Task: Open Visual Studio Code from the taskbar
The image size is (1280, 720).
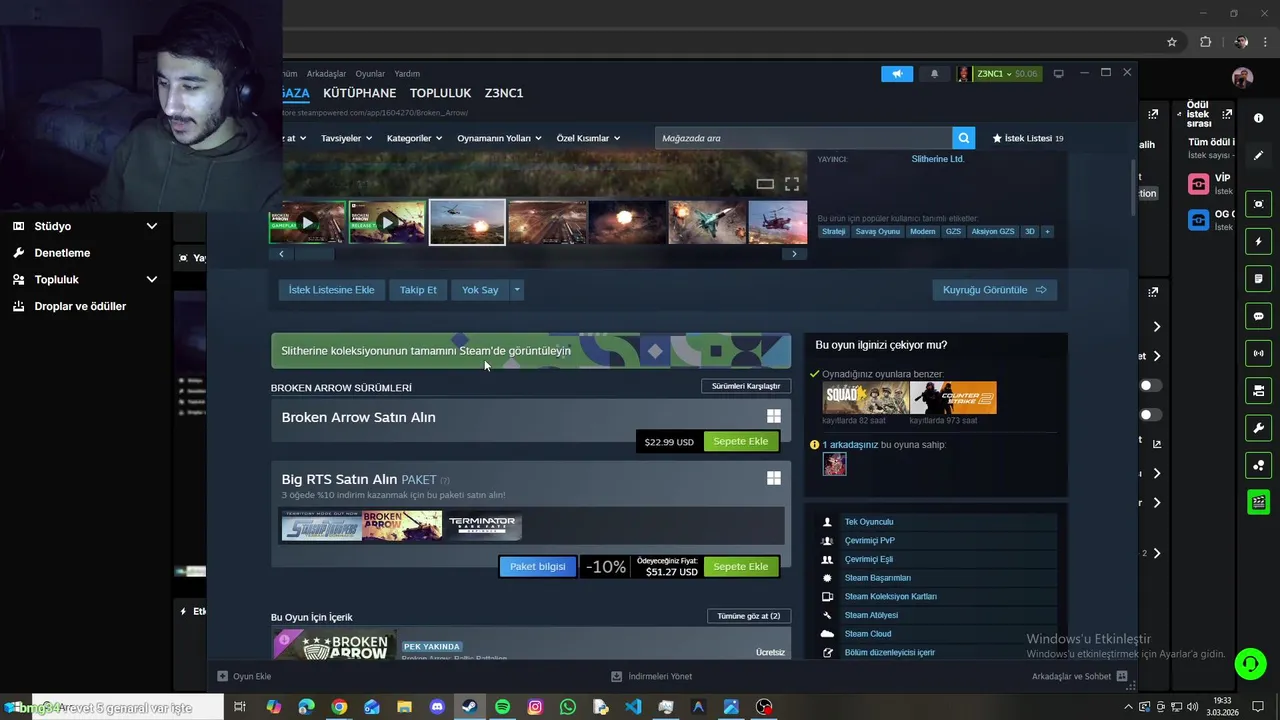Action: click(x=633, y=707)
